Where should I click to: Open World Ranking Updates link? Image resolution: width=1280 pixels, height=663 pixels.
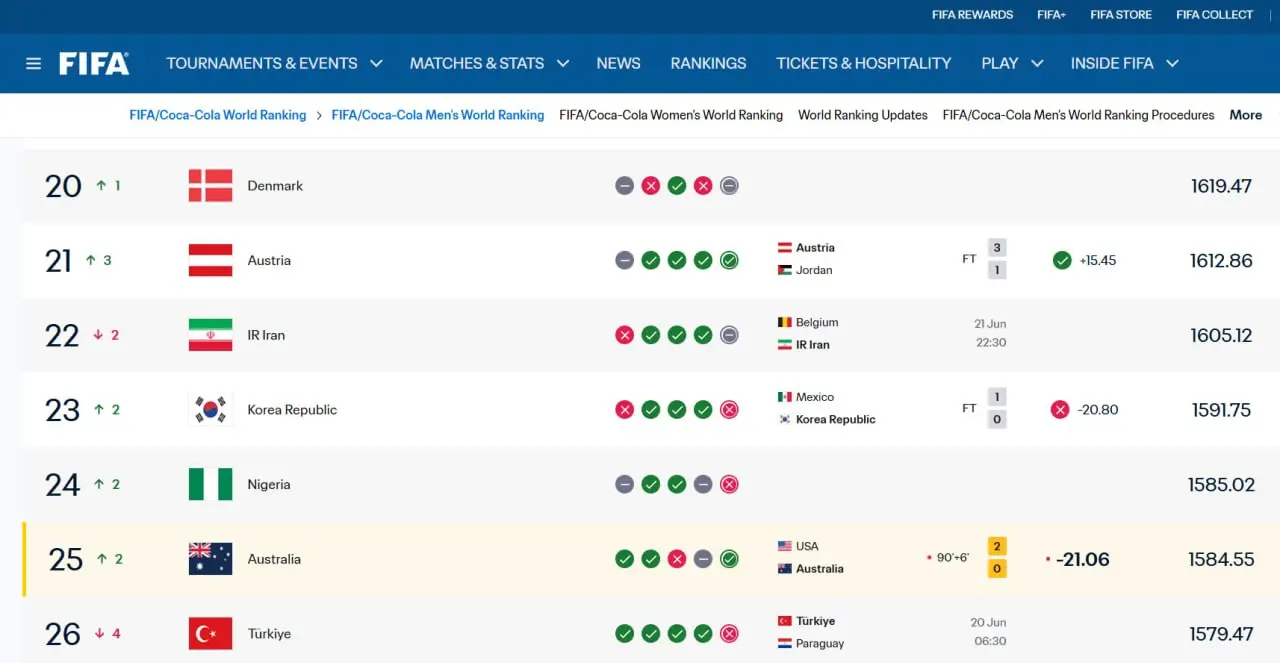tap(863, 115)
